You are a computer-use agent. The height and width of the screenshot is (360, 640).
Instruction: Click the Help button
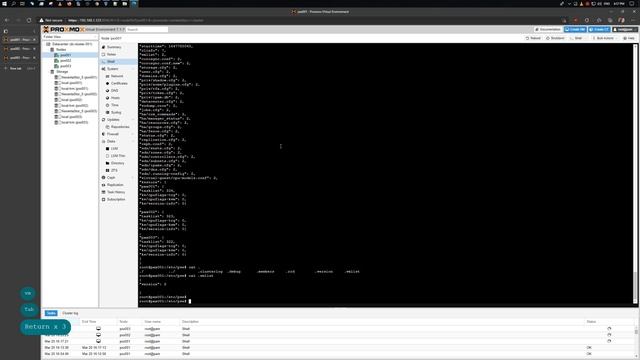629,38
